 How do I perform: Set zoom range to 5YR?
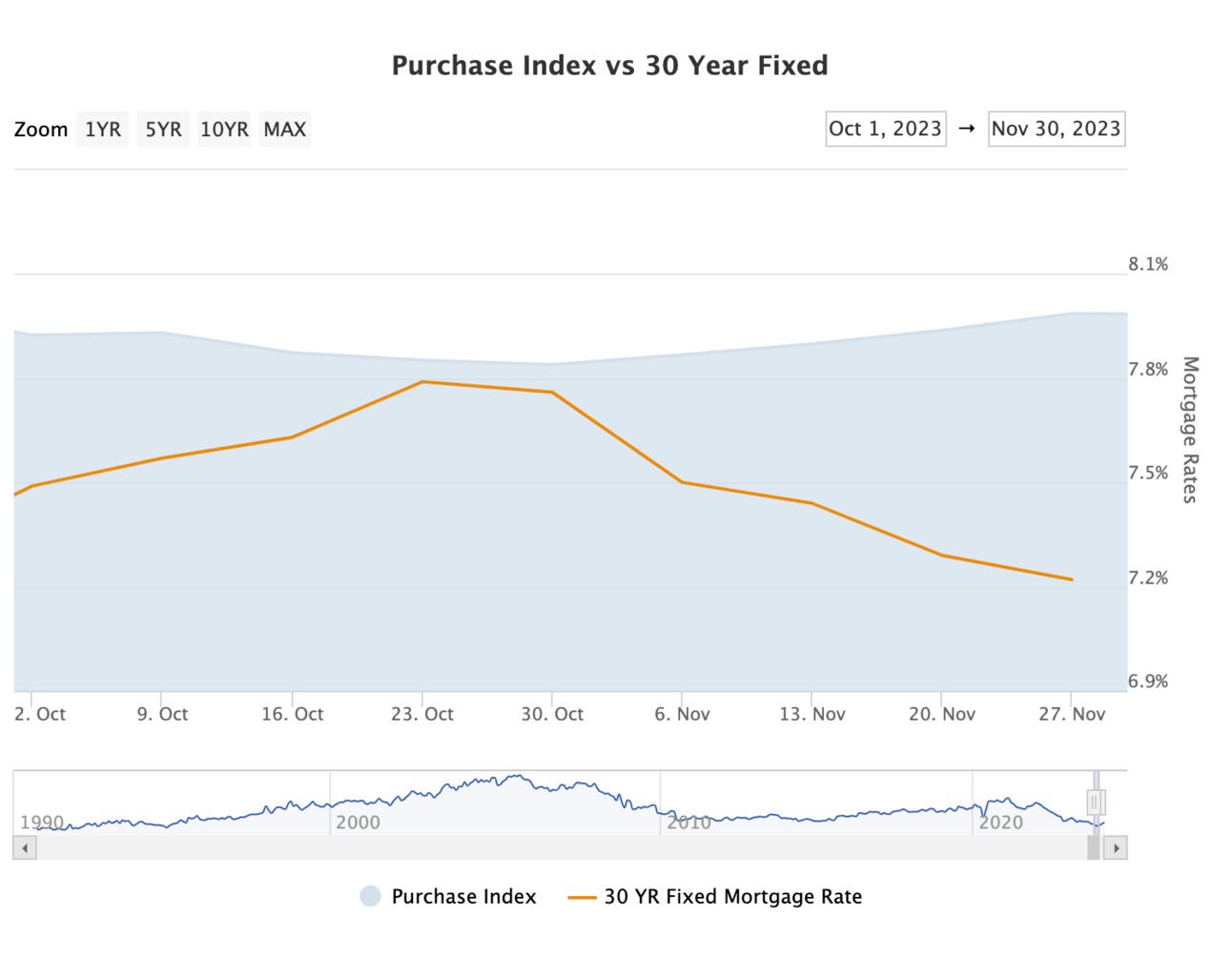coord(163,130)
